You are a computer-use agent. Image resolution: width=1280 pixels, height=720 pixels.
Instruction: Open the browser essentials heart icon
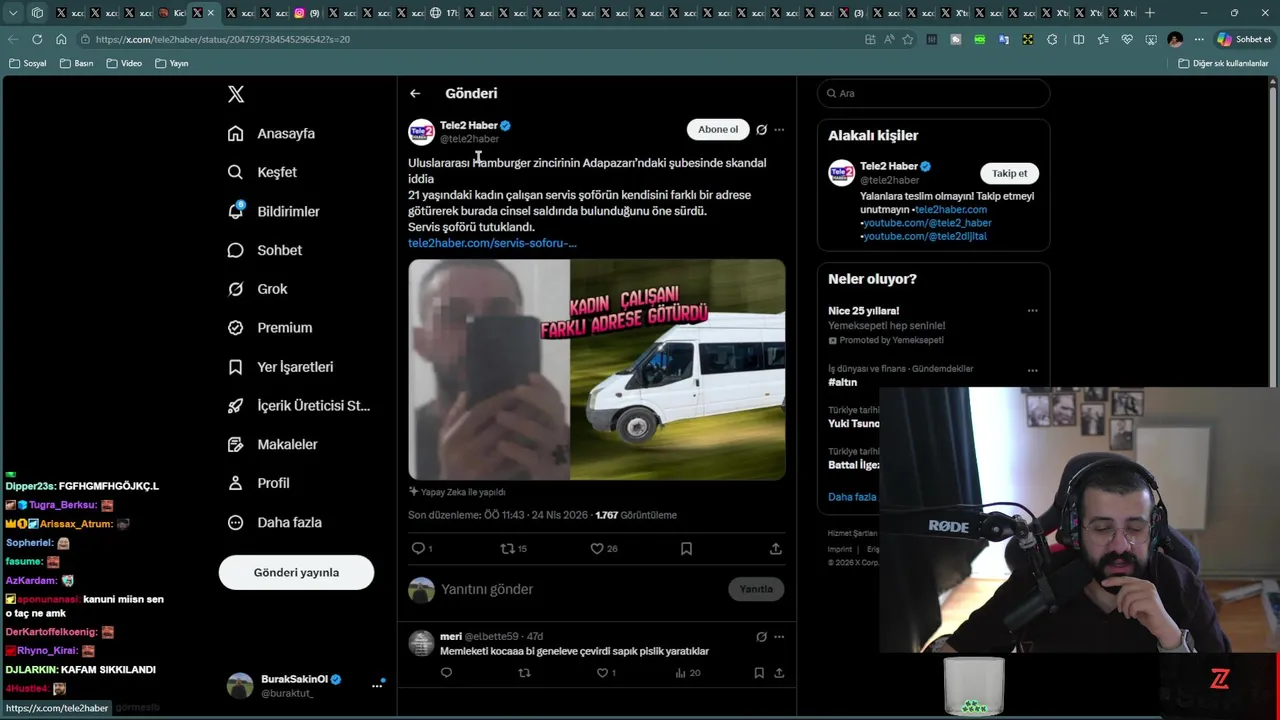(x=1127, y=39)
